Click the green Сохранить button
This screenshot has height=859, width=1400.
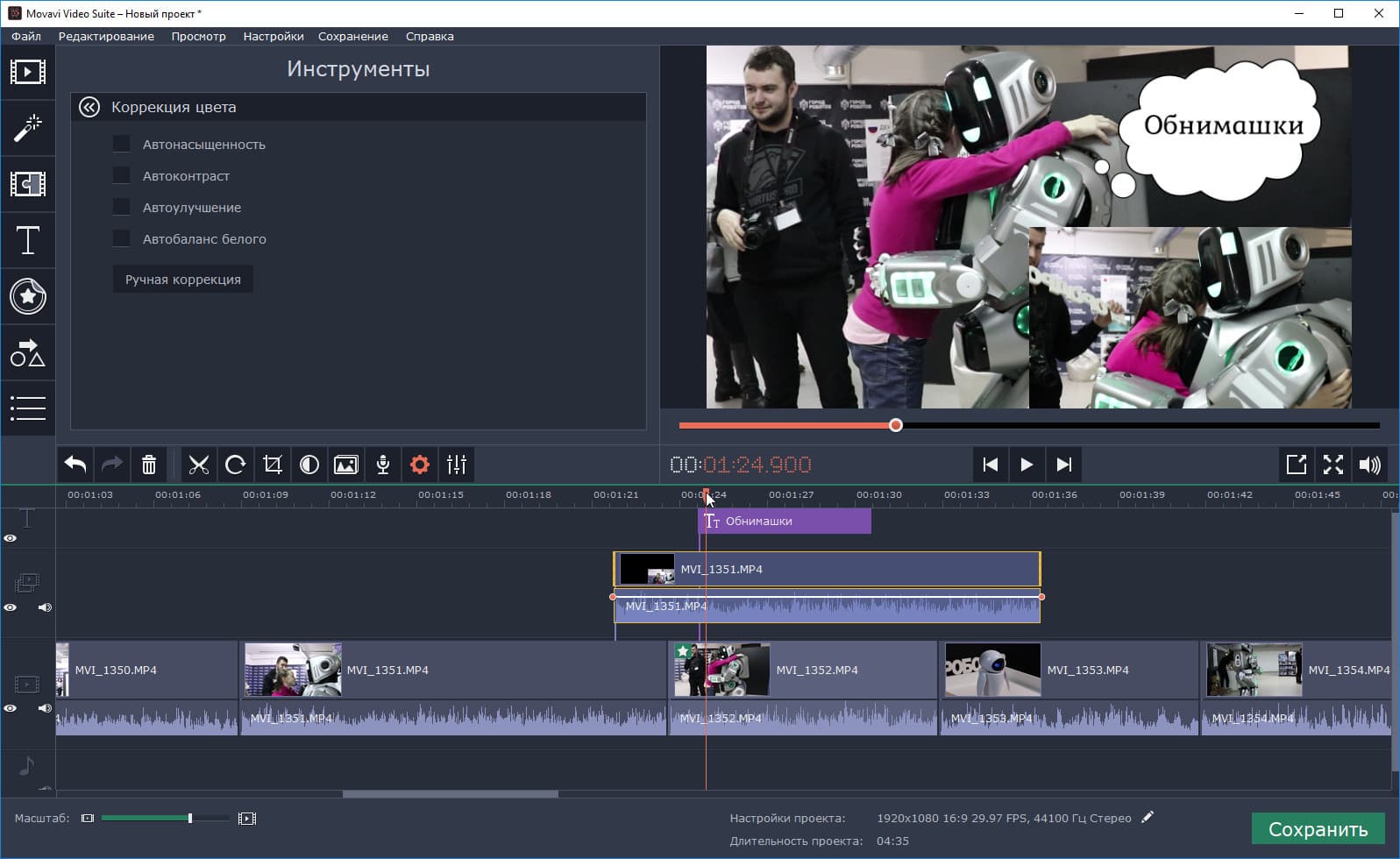(1318, 829)
